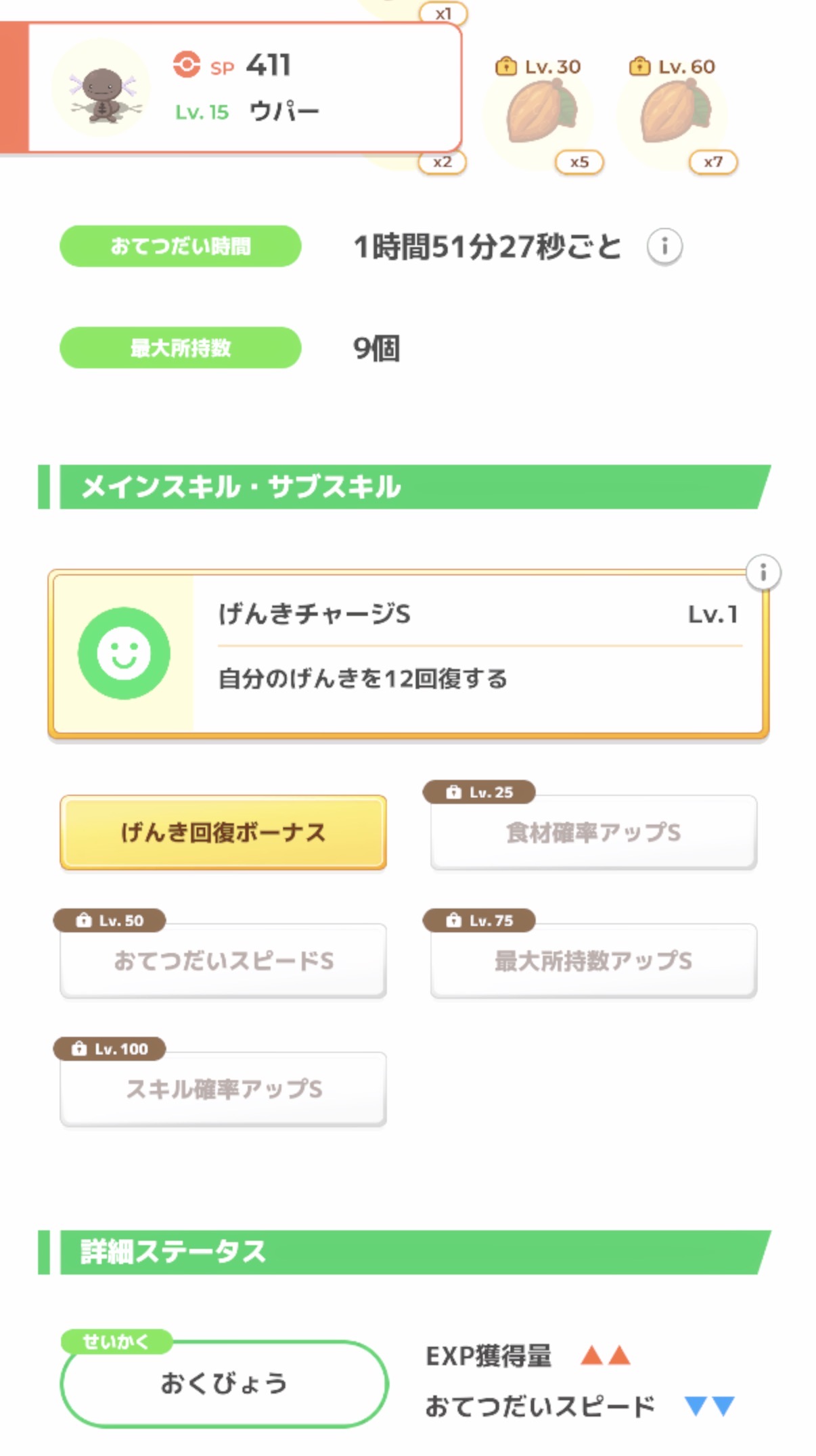Click the 最大所持数 green label
Viewport: 816px width, 1456px height.
[x=180, y=348]
